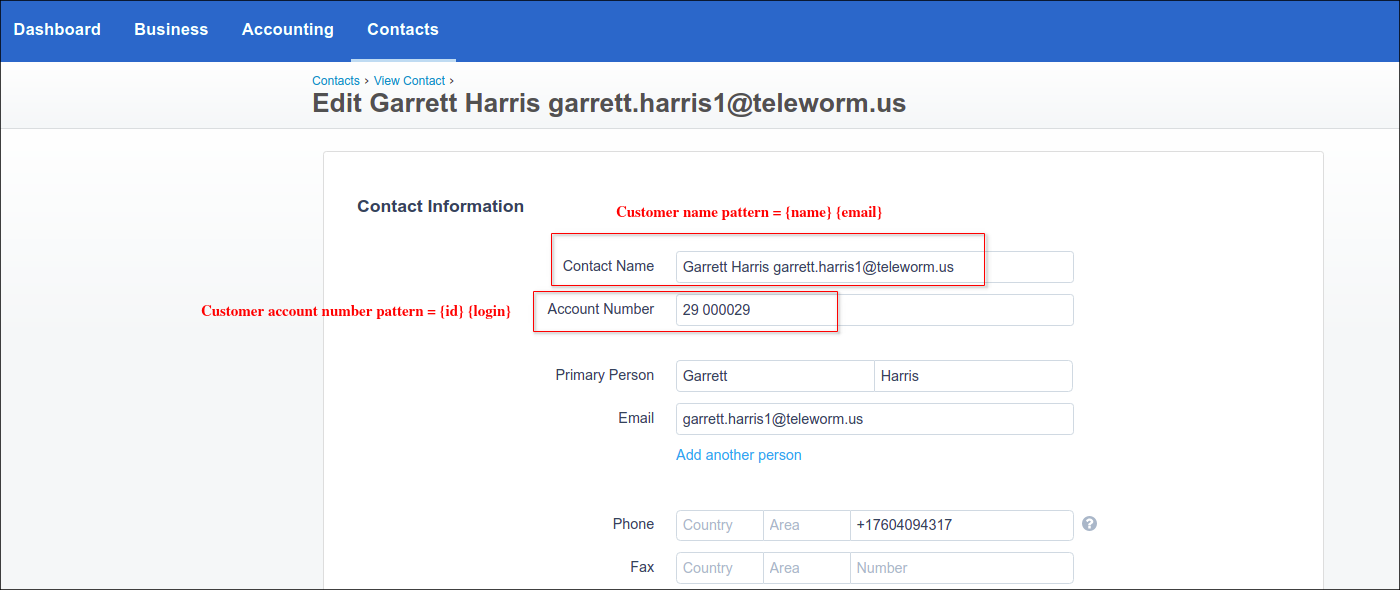This screenshot has width=1400, height=590.
Task: Focus the Primary Person first name field
Action: click(774, 376)
